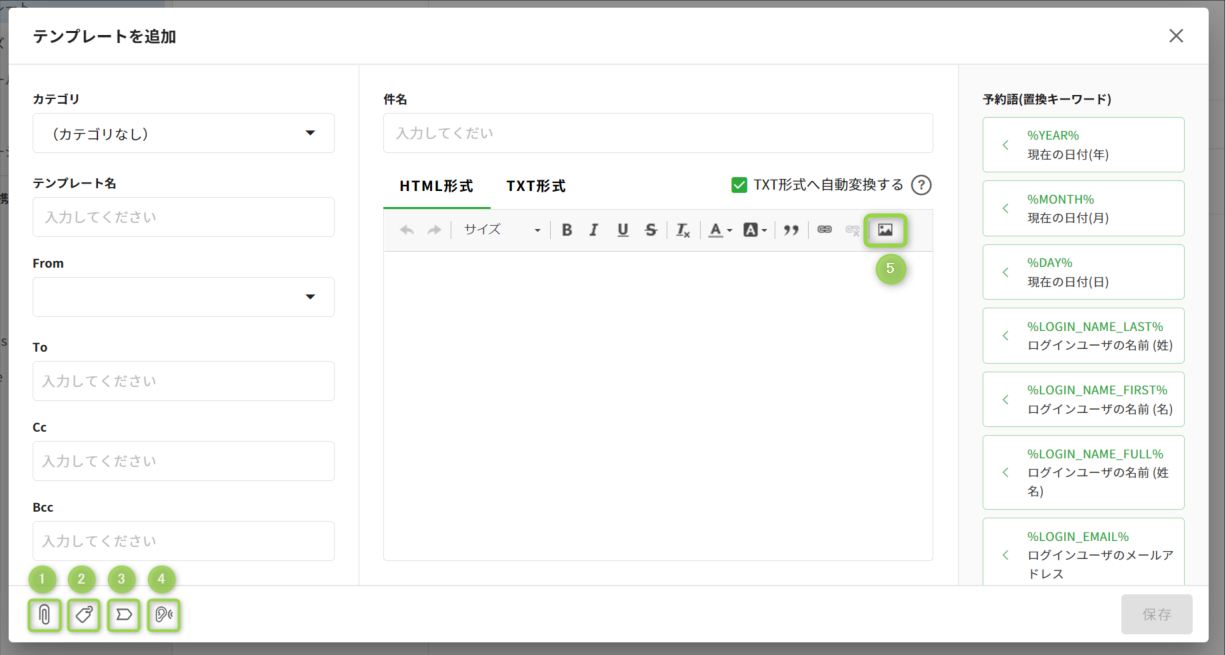
Task: Click the paperclip attachment icon
Action: (45, 615)
